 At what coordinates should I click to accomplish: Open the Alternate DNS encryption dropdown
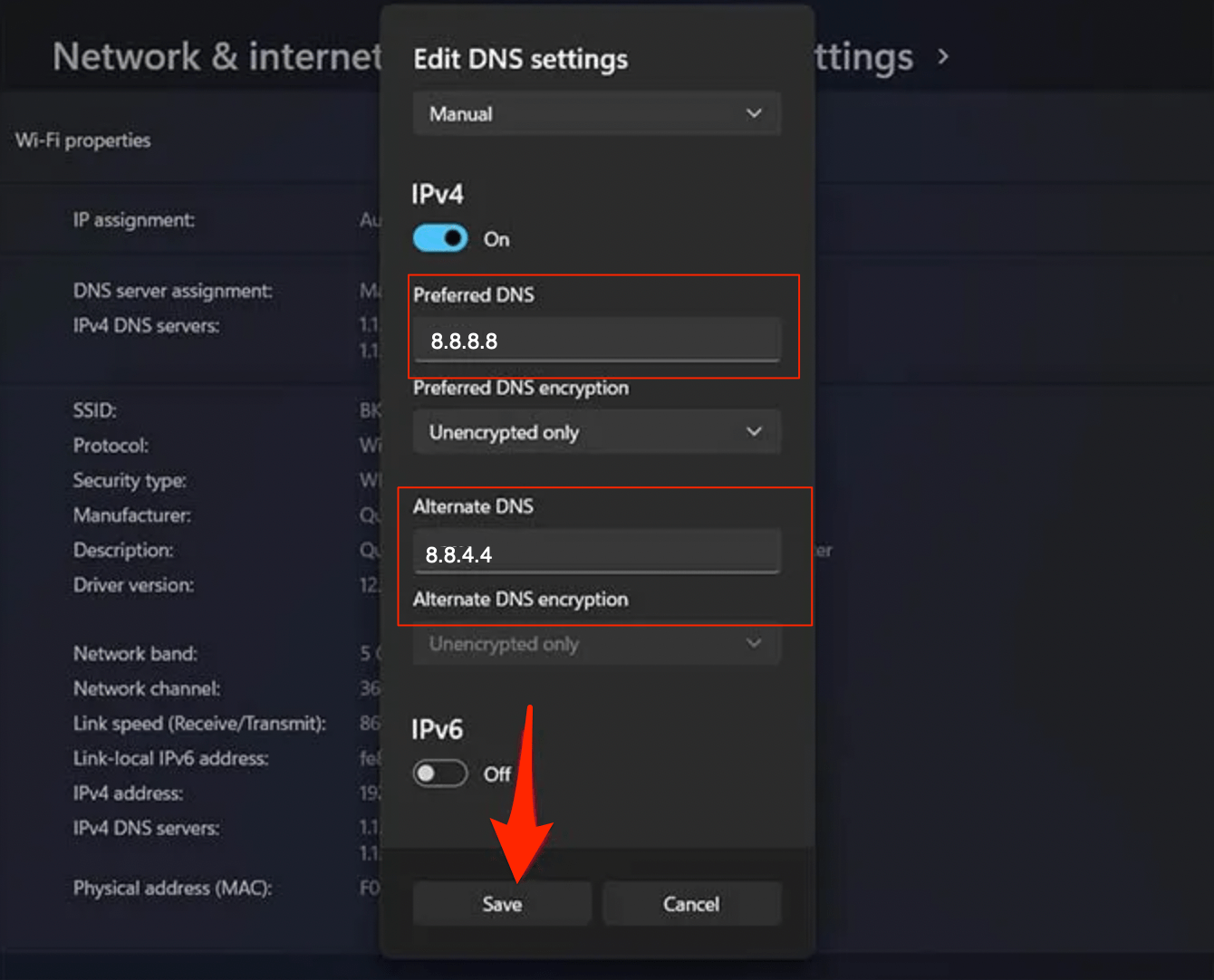[x=596, y=644]
